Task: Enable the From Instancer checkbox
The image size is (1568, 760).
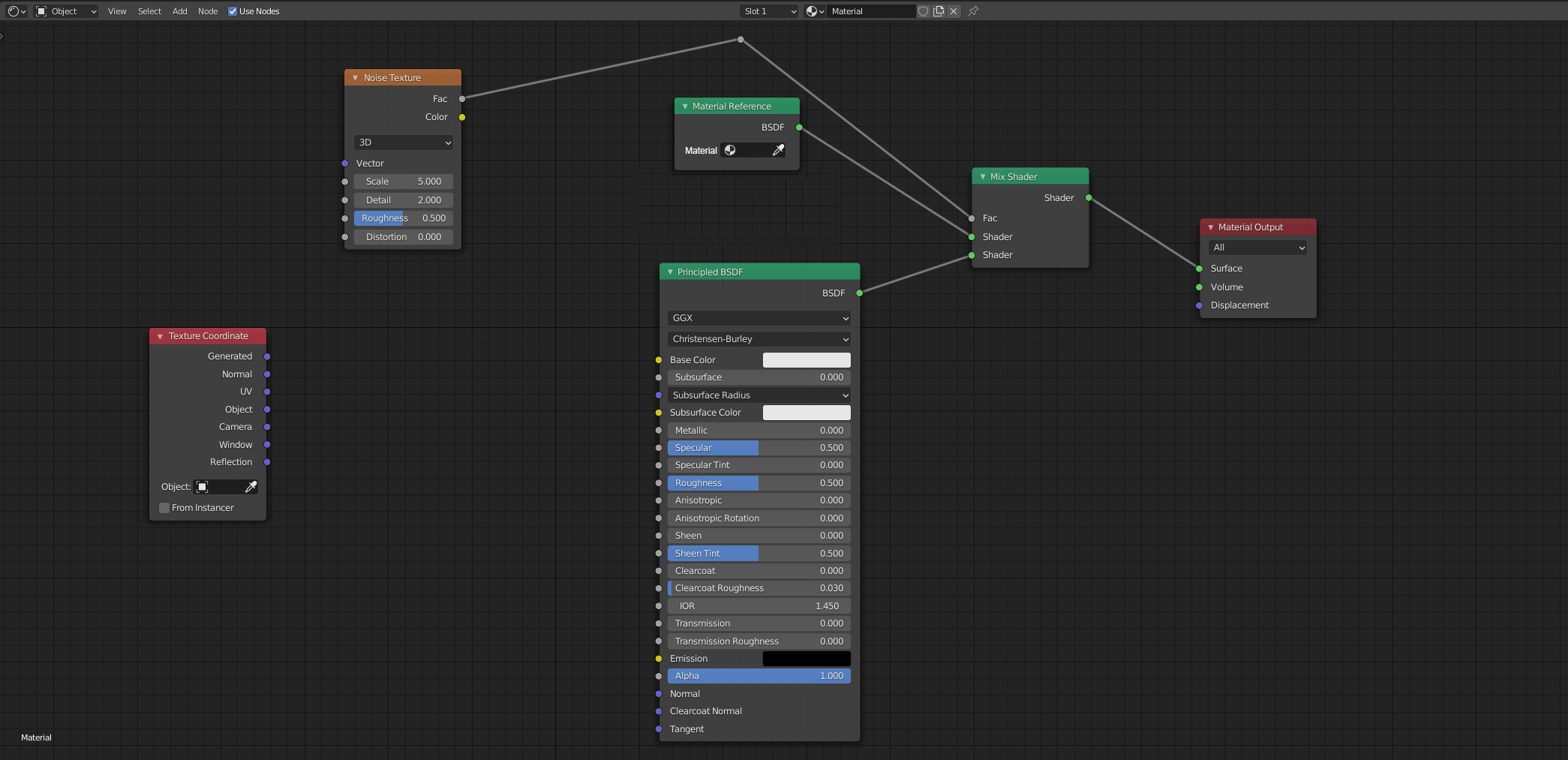Action: click(x=164, y=508)
